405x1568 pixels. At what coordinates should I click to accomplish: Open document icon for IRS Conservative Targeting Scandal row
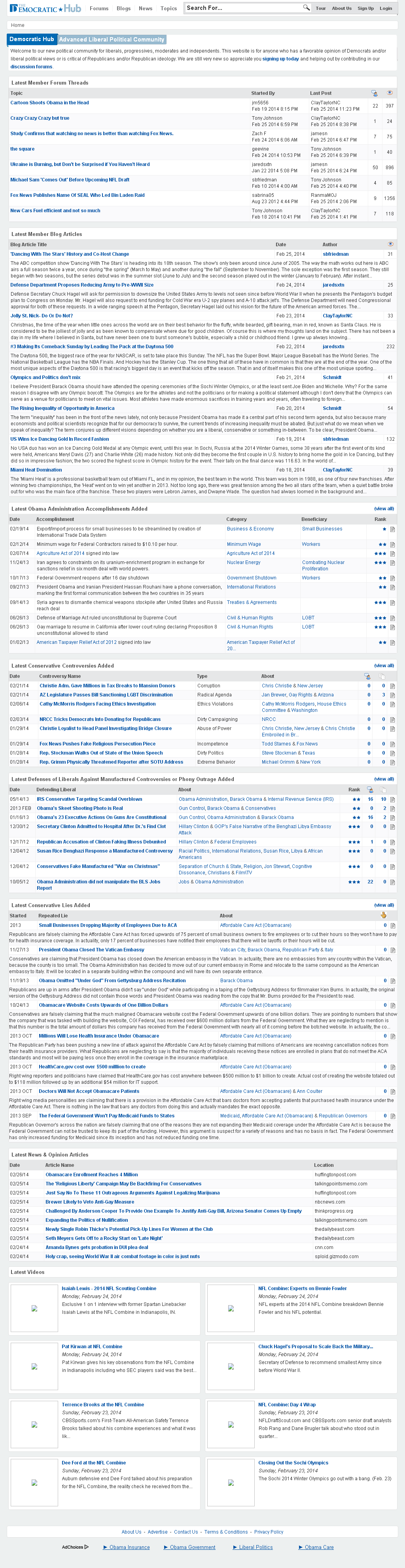point(393,799)
